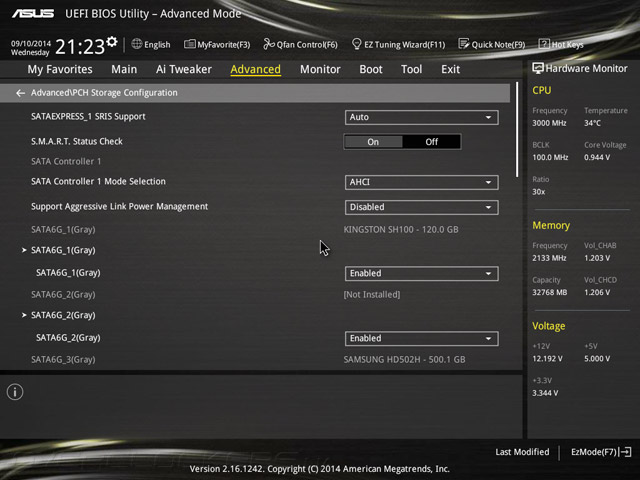
Task: Open Aggressive Link Power Management dropdown
Action: coord(421,207)
